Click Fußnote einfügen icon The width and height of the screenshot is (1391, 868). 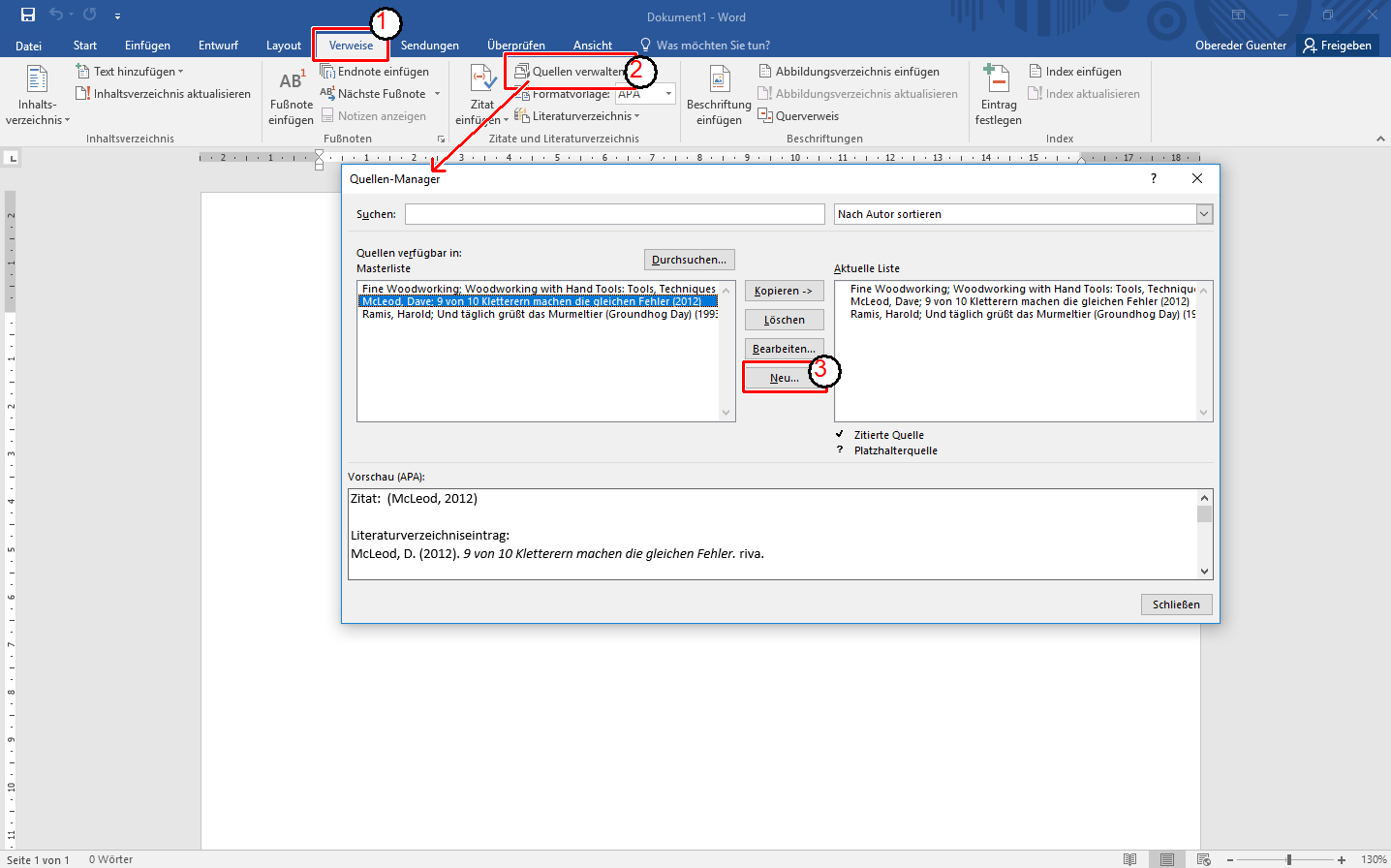(x=291, y=95)
